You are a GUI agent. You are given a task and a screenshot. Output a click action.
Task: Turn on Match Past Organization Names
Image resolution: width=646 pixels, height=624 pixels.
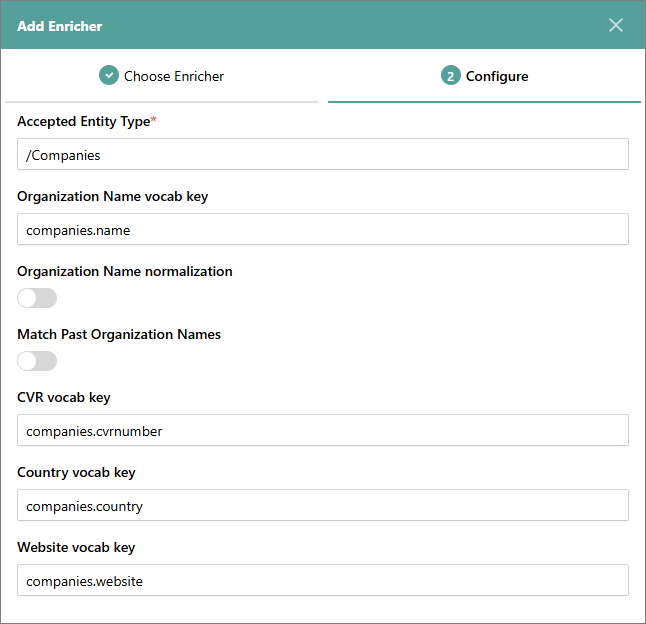(x=37, y=361)
